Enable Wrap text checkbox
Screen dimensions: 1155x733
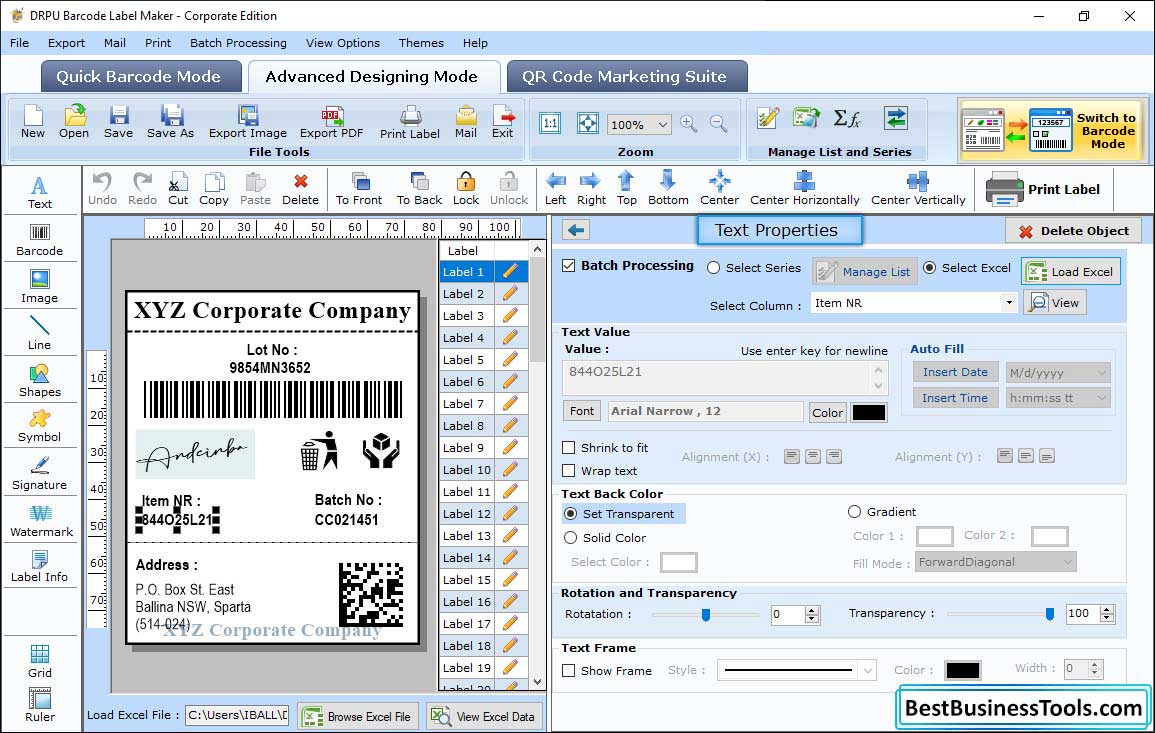click(x=569, y=471)
